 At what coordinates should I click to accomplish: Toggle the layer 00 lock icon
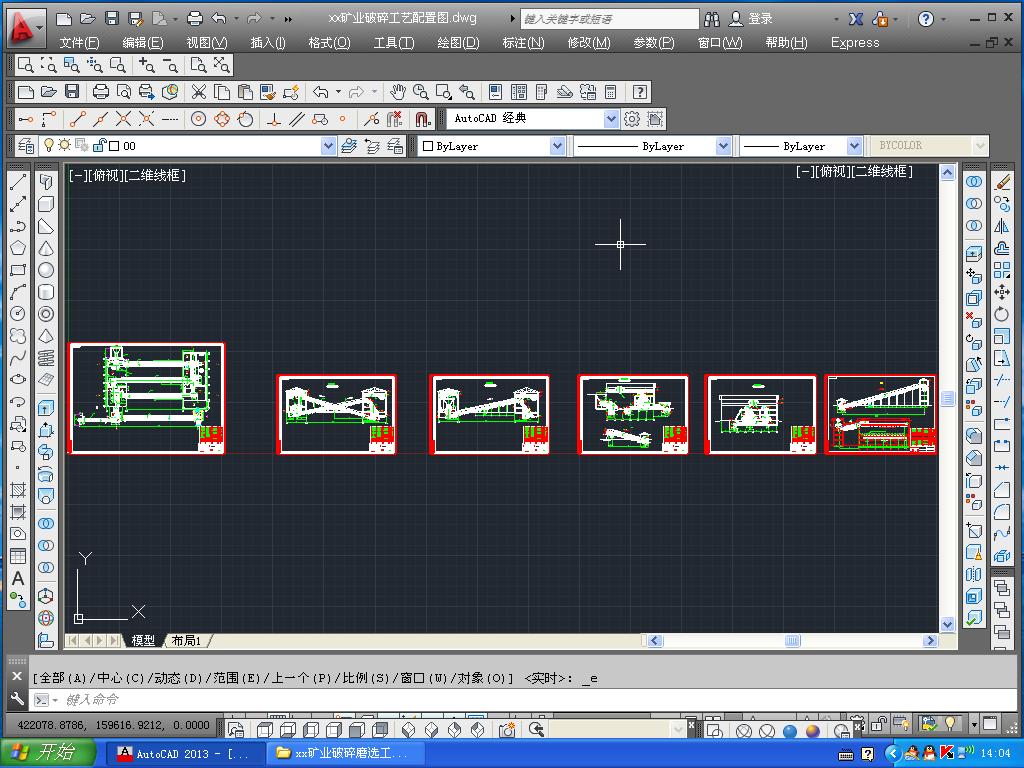[x=98, y=146]
